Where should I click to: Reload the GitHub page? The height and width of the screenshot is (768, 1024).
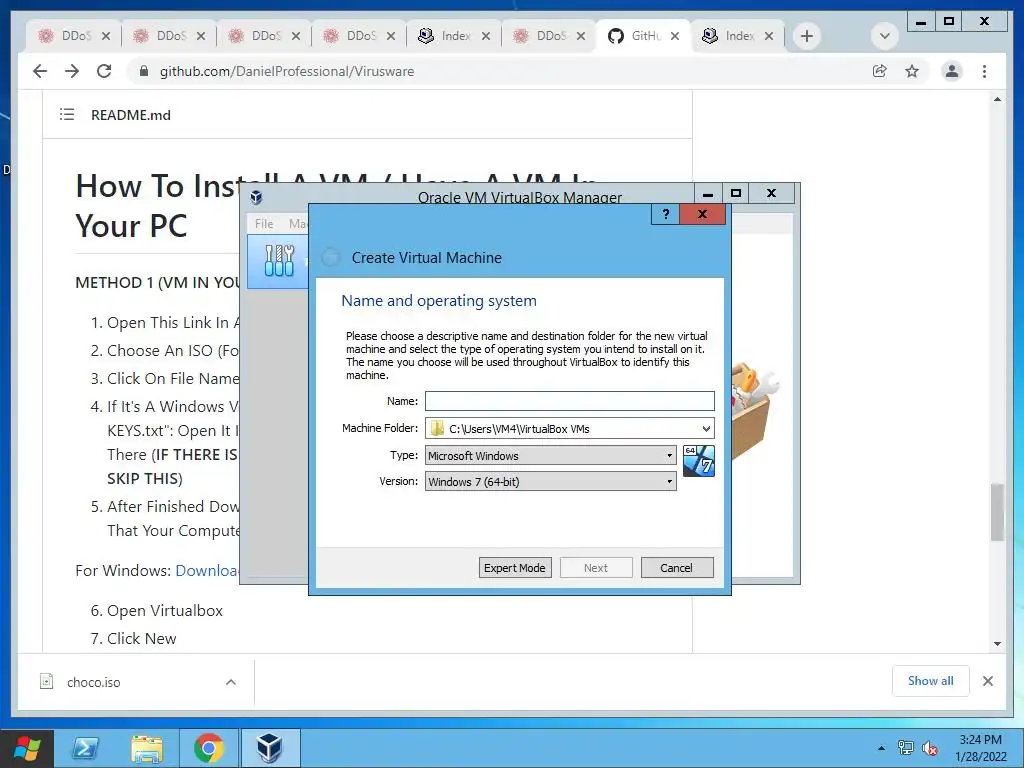pyautogui.click(x=104, y=71)
